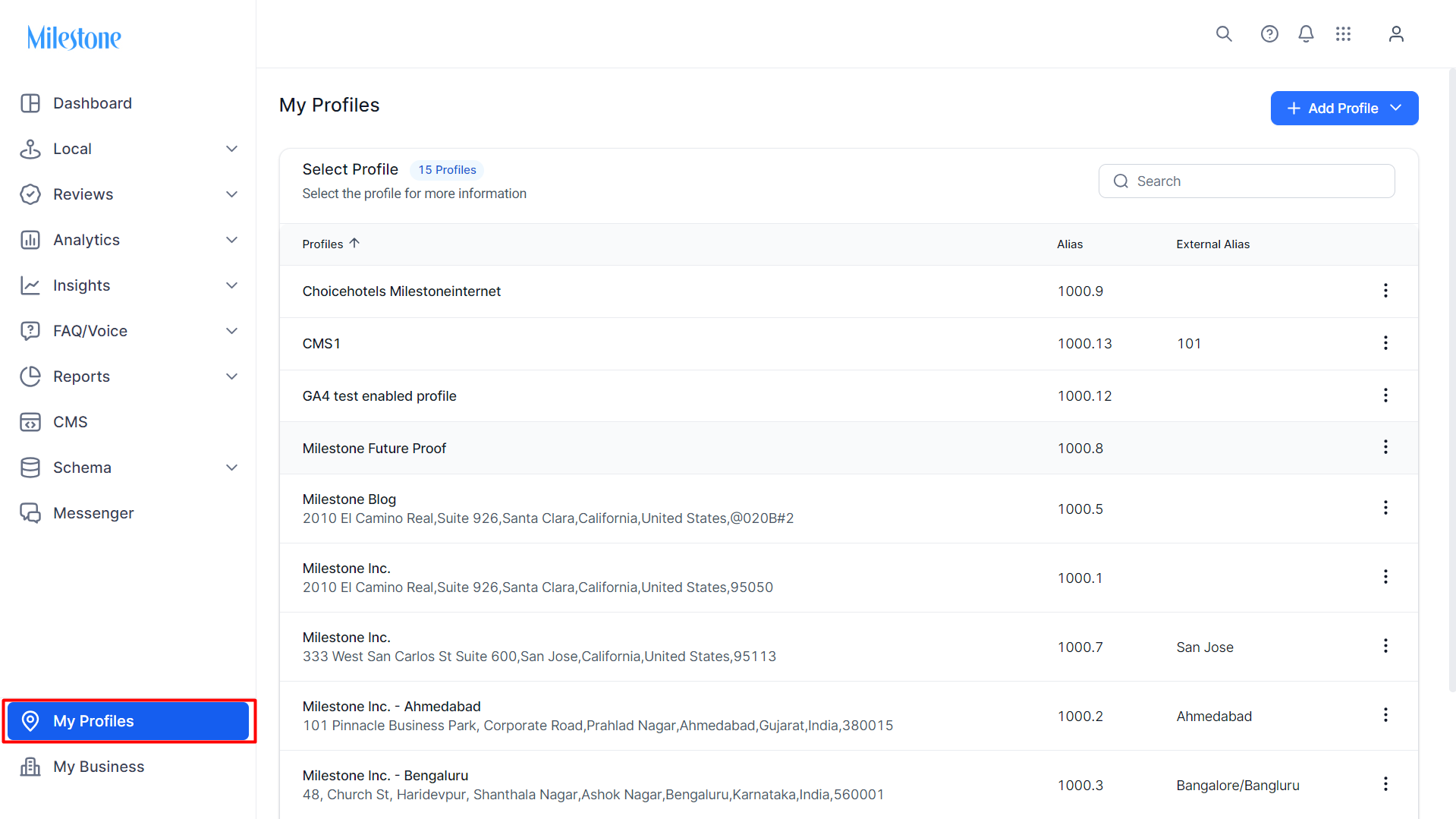1456x819 pixels.
Task: Select external alias 101
Action: 1189,344
